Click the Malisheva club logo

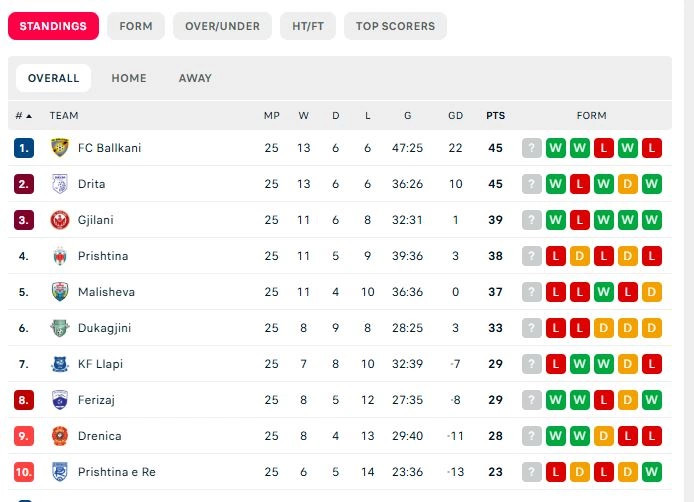(59, 292)
